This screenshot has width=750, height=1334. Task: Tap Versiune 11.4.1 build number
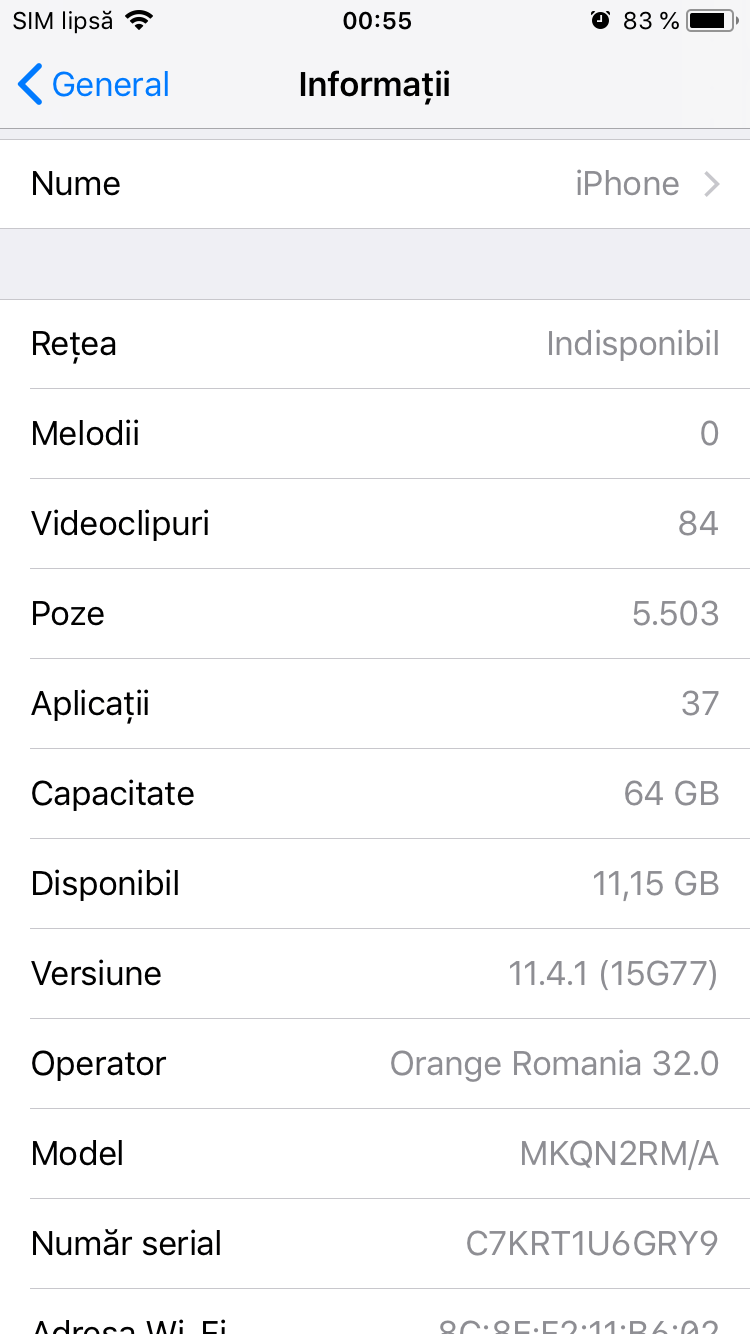click(x=613, y=974)
